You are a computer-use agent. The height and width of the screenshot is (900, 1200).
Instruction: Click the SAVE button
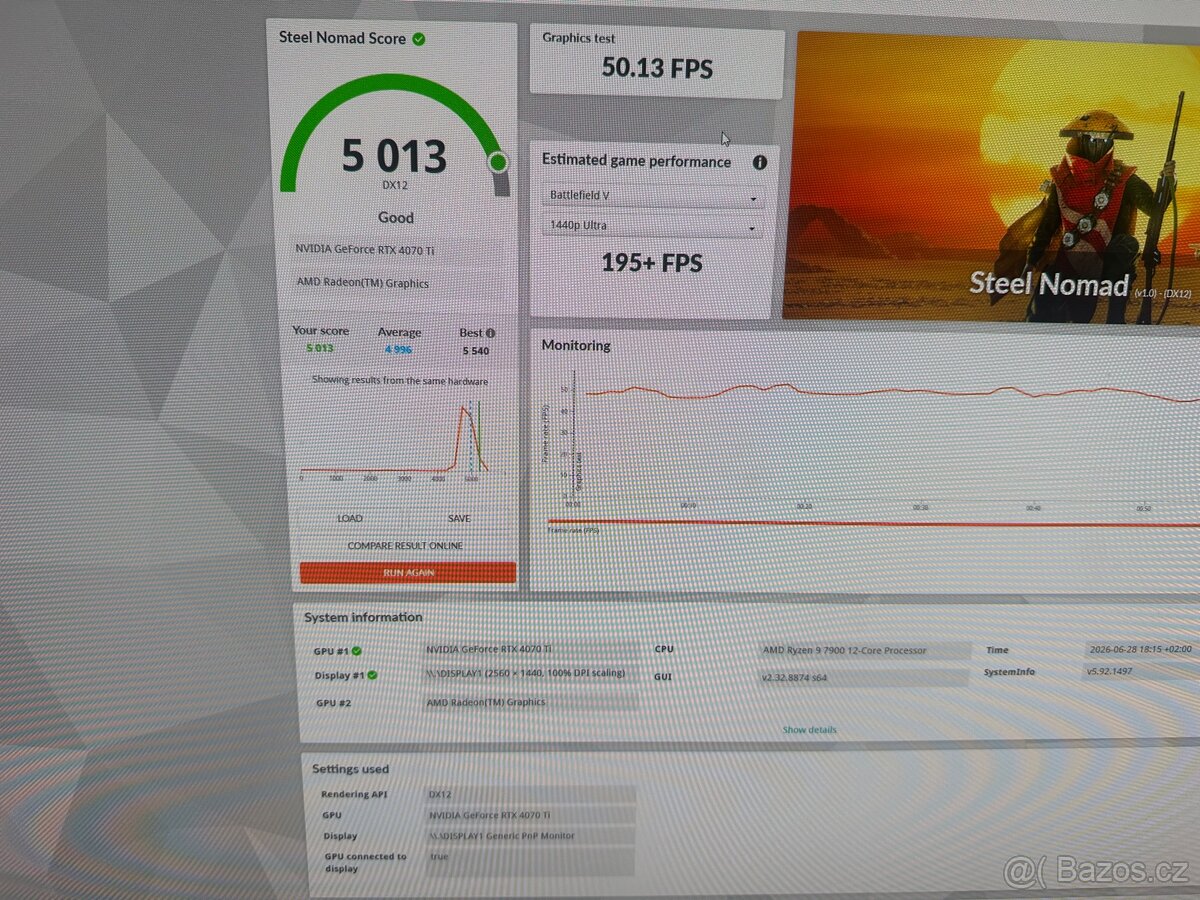click(x=459, y=518)
